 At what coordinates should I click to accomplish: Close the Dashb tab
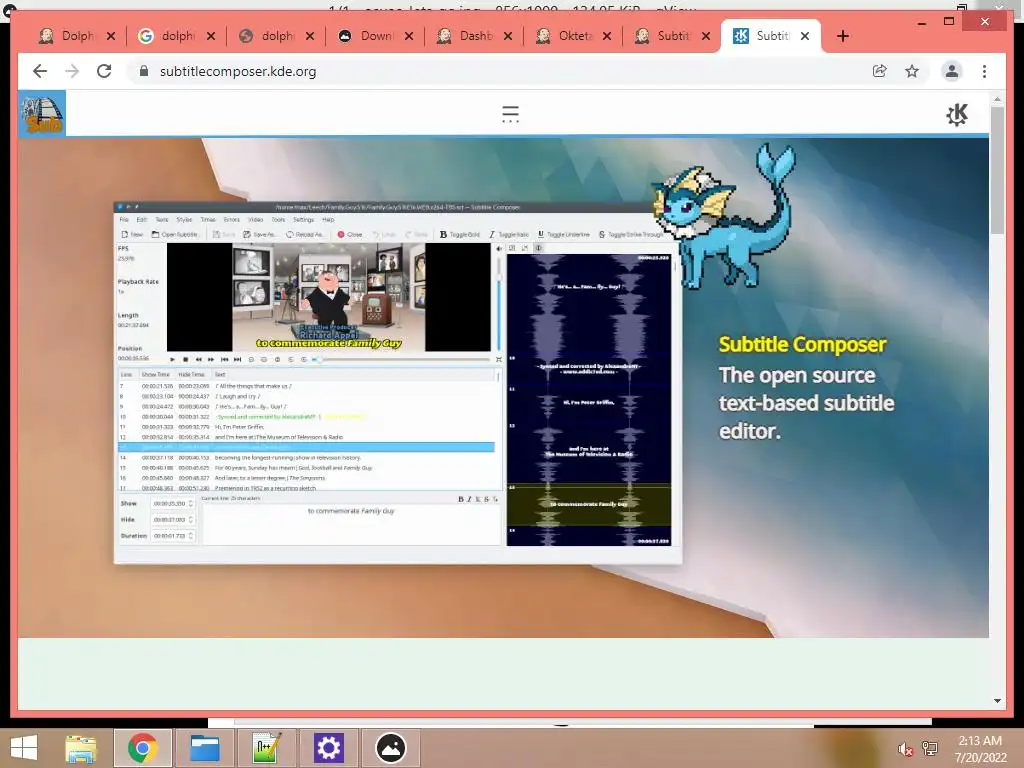508,36
